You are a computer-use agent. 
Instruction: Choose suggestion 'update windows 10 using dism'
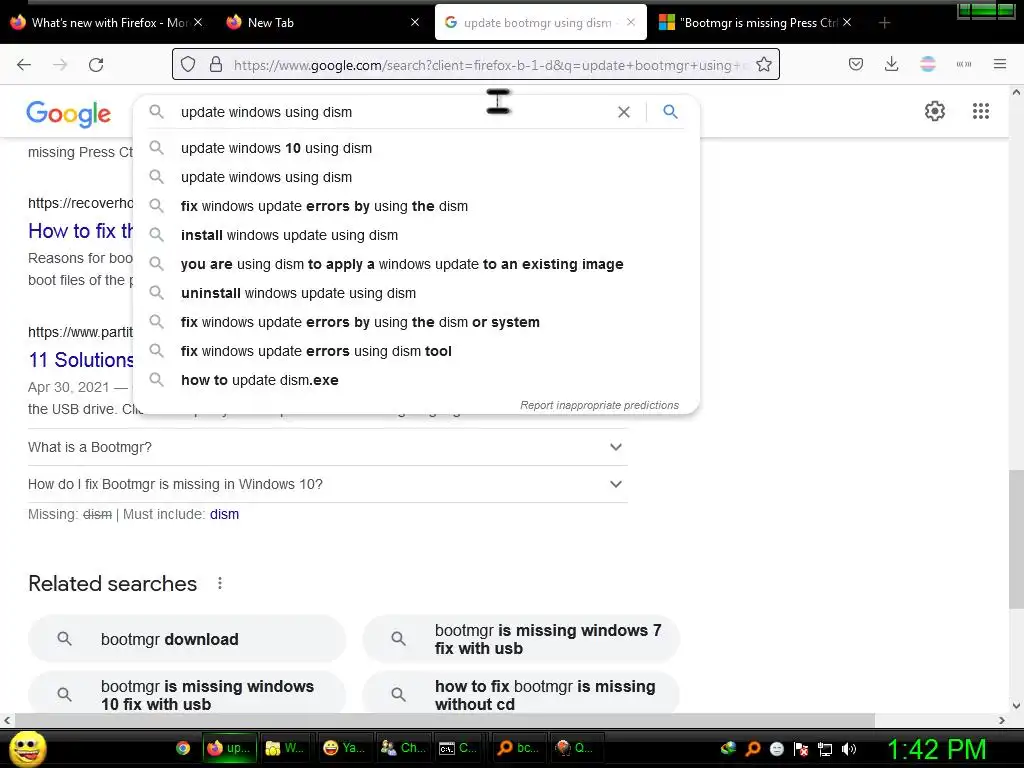(x=416, y=148)
